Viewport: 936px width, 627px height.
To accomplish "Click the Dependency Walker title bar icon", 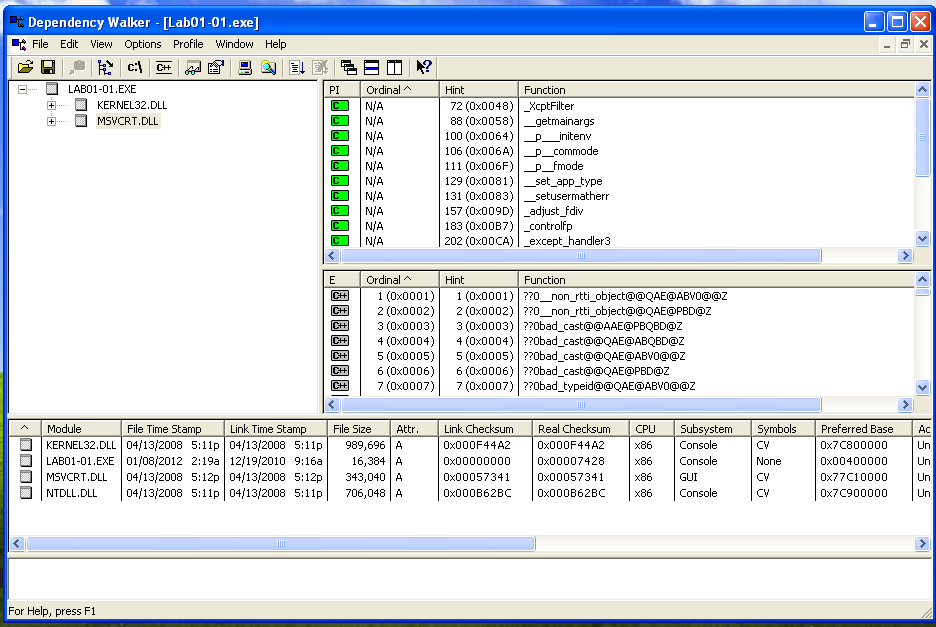I will coord(17,22).
